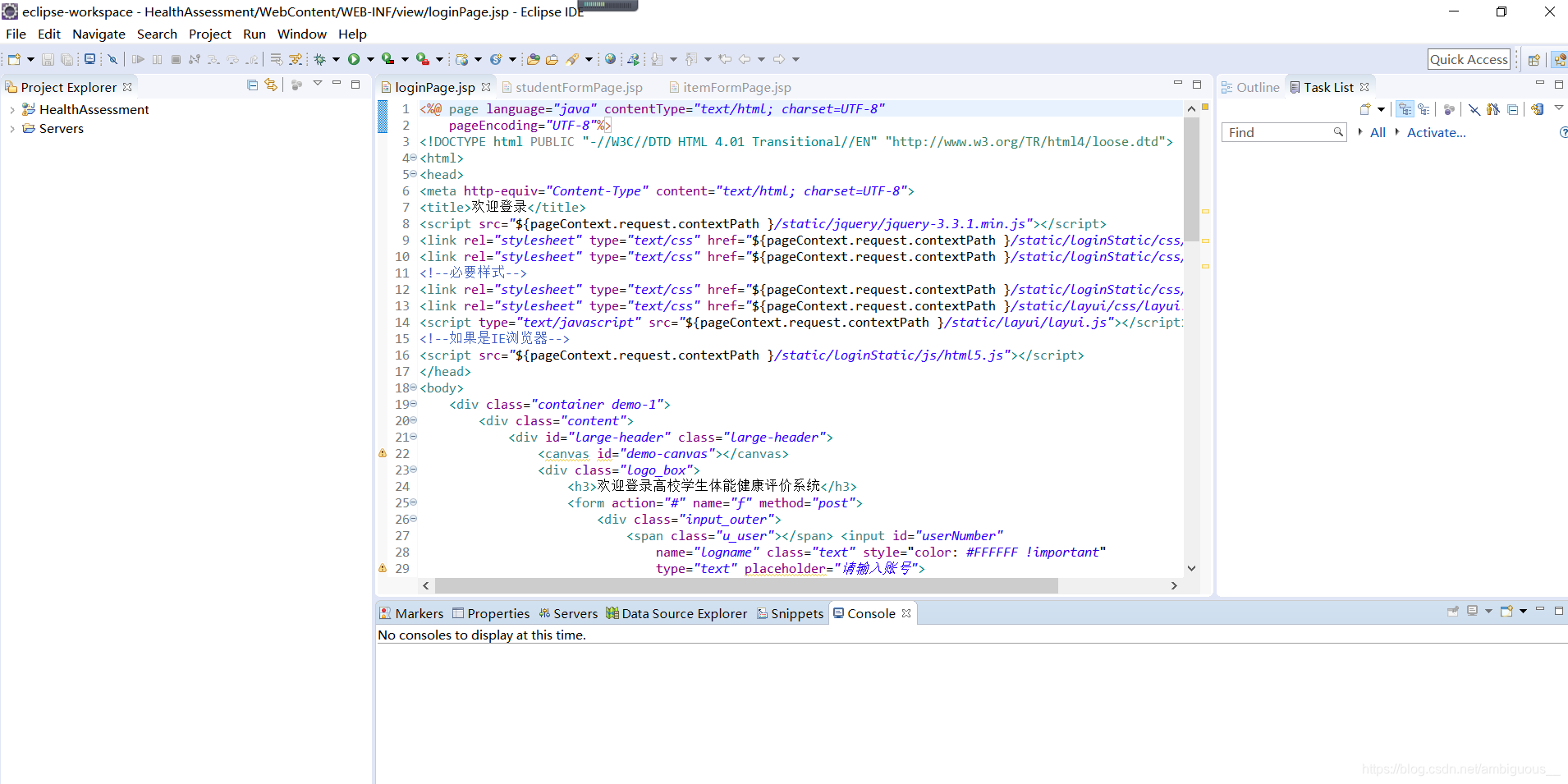Image resolution: width=1568 pixels, height=784 pixels.
Task: Click the Find field in Task List
Action: (1284, 132)
